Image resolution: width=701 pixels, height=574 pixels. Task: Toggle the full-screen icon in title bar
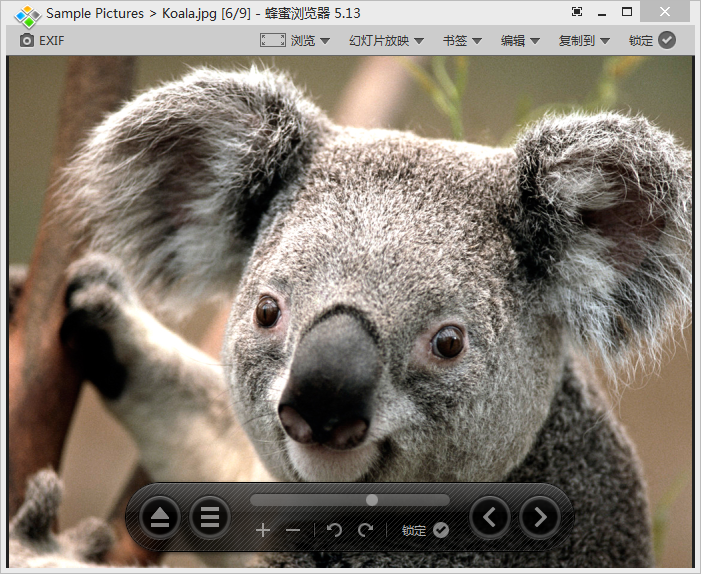(x=577, y=12)
